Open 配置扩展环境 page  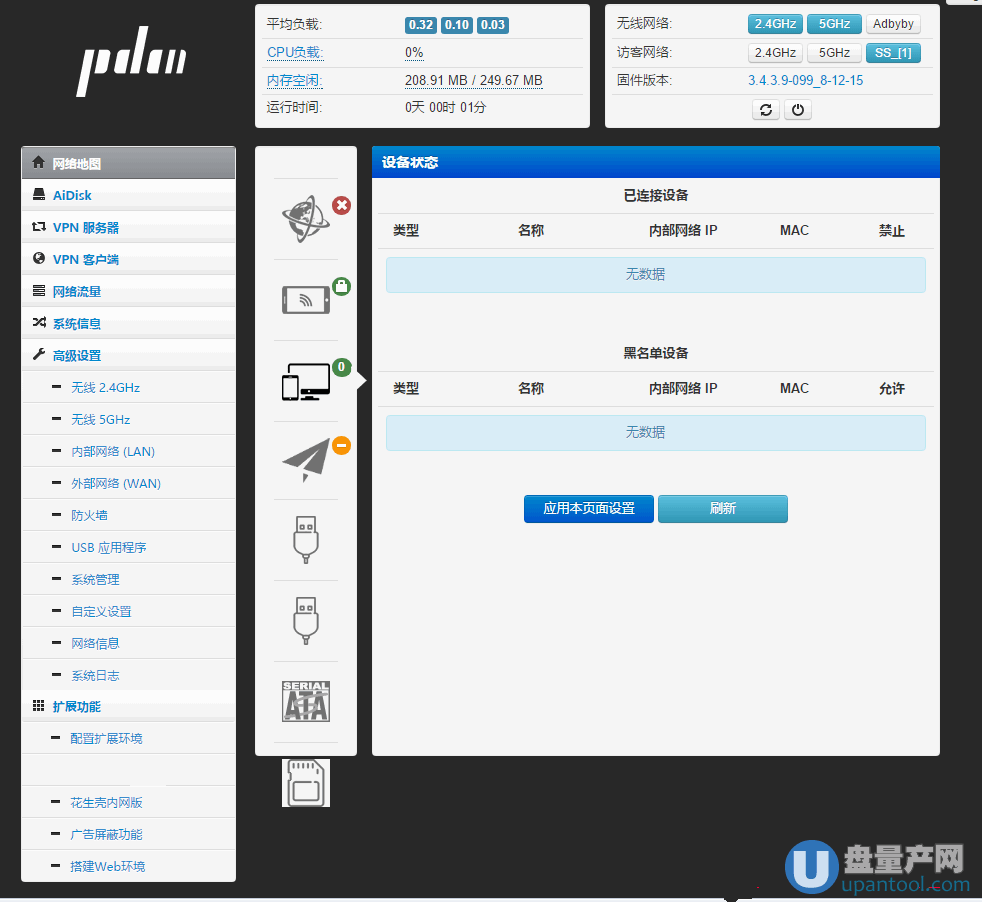[x=128, y=738]
